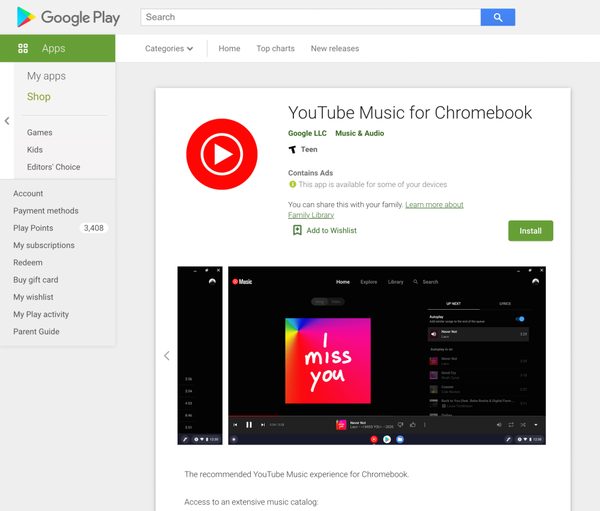Collapse the sidebar with the left chevron
The height and width of the screenshot is (511, 600).
pyautogui.click(x=7, y=121)
